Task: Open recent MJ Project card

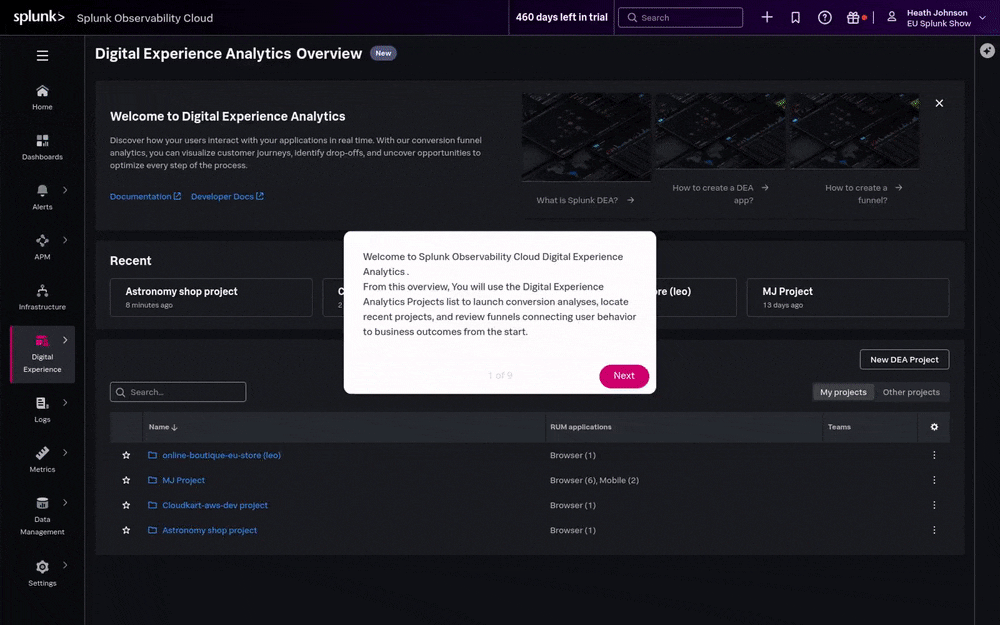Action: pos(848,297)
